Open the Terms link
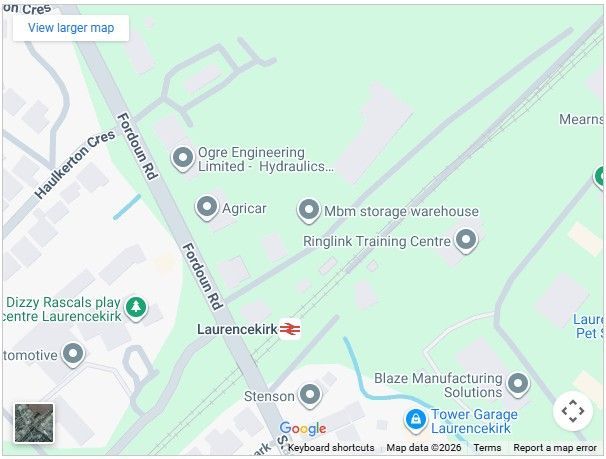The width and height of the screenshot is (606, 459). click(x=487, y=448)
